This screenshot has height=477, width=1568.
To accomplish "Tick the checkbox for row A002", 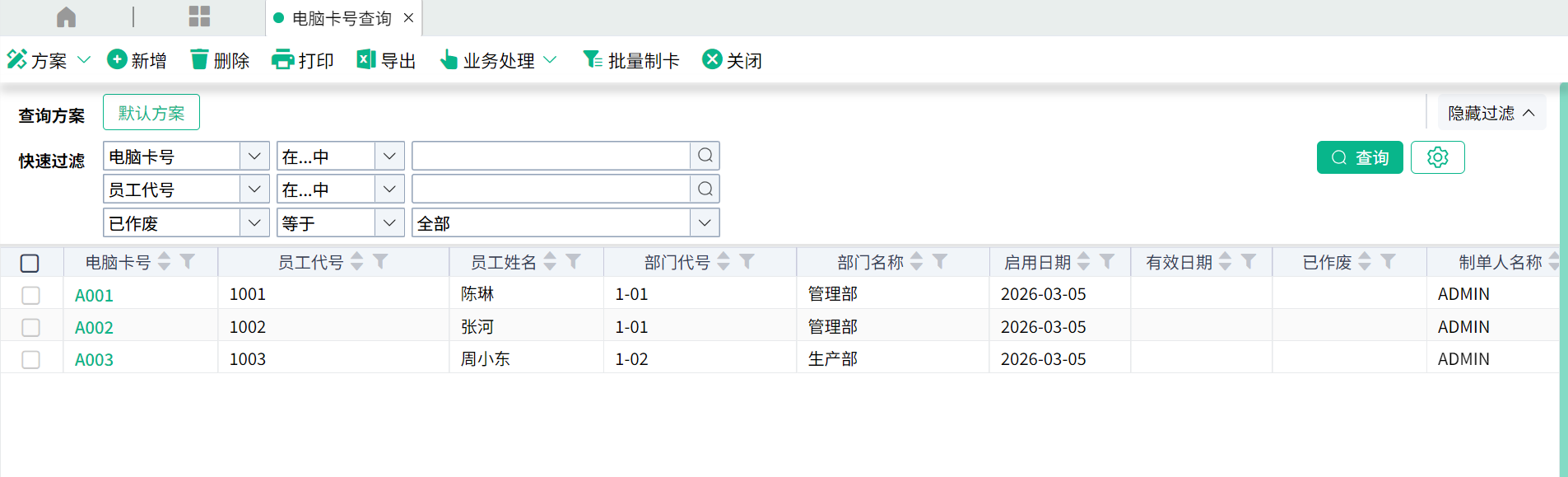I will 30,327.
